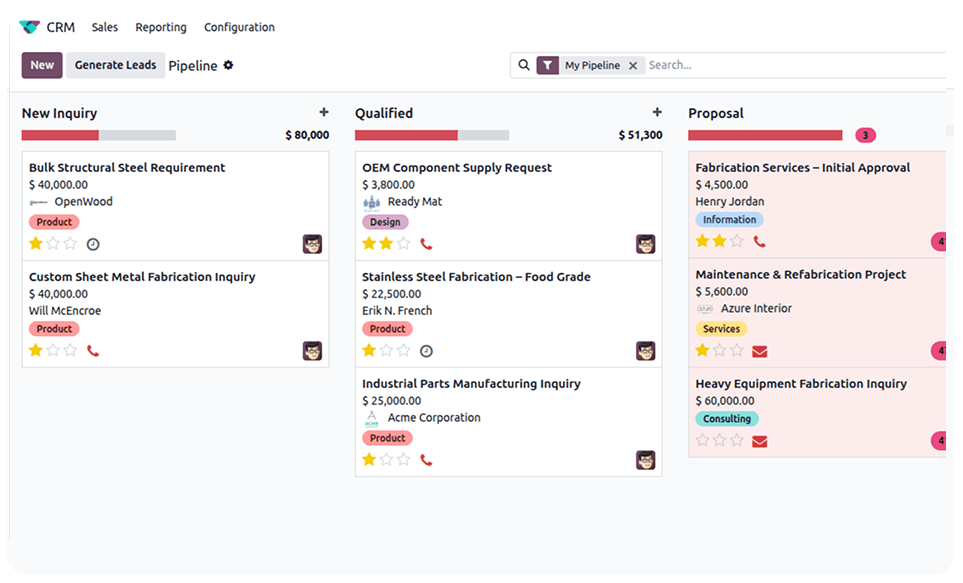Click salesperson avatar on Stainless Steel card

tap(645, 351)
